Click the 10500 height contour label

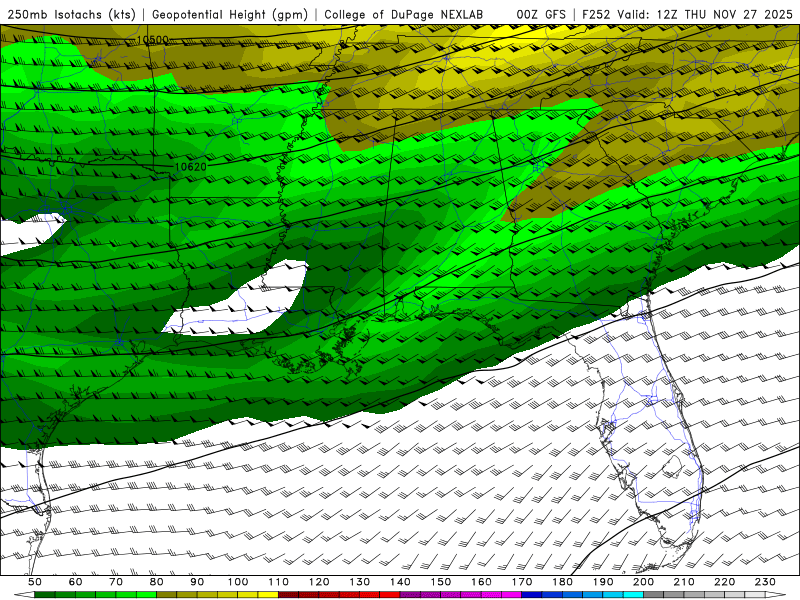pyautogui.click(x=153, y=40)
